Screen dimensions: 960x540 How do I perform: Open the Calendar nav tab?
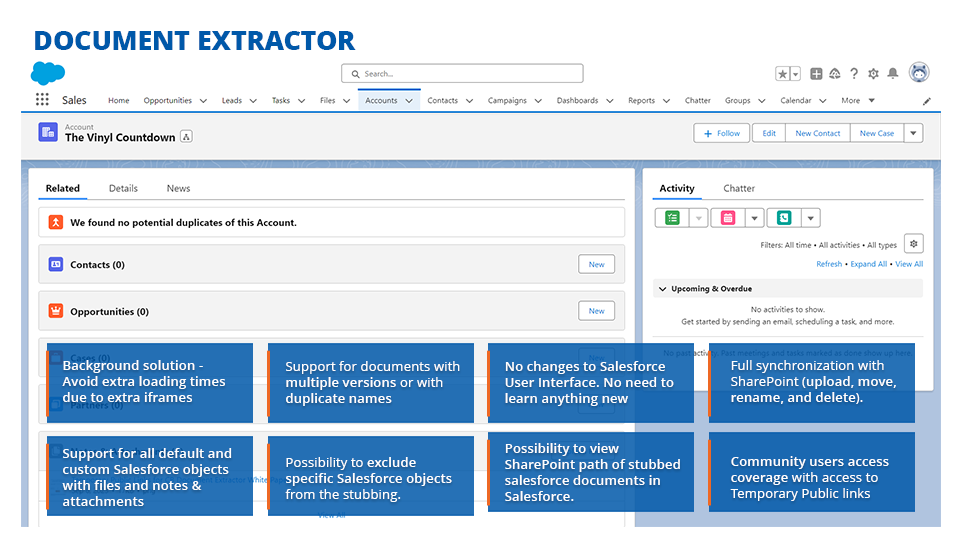(795, 100)
